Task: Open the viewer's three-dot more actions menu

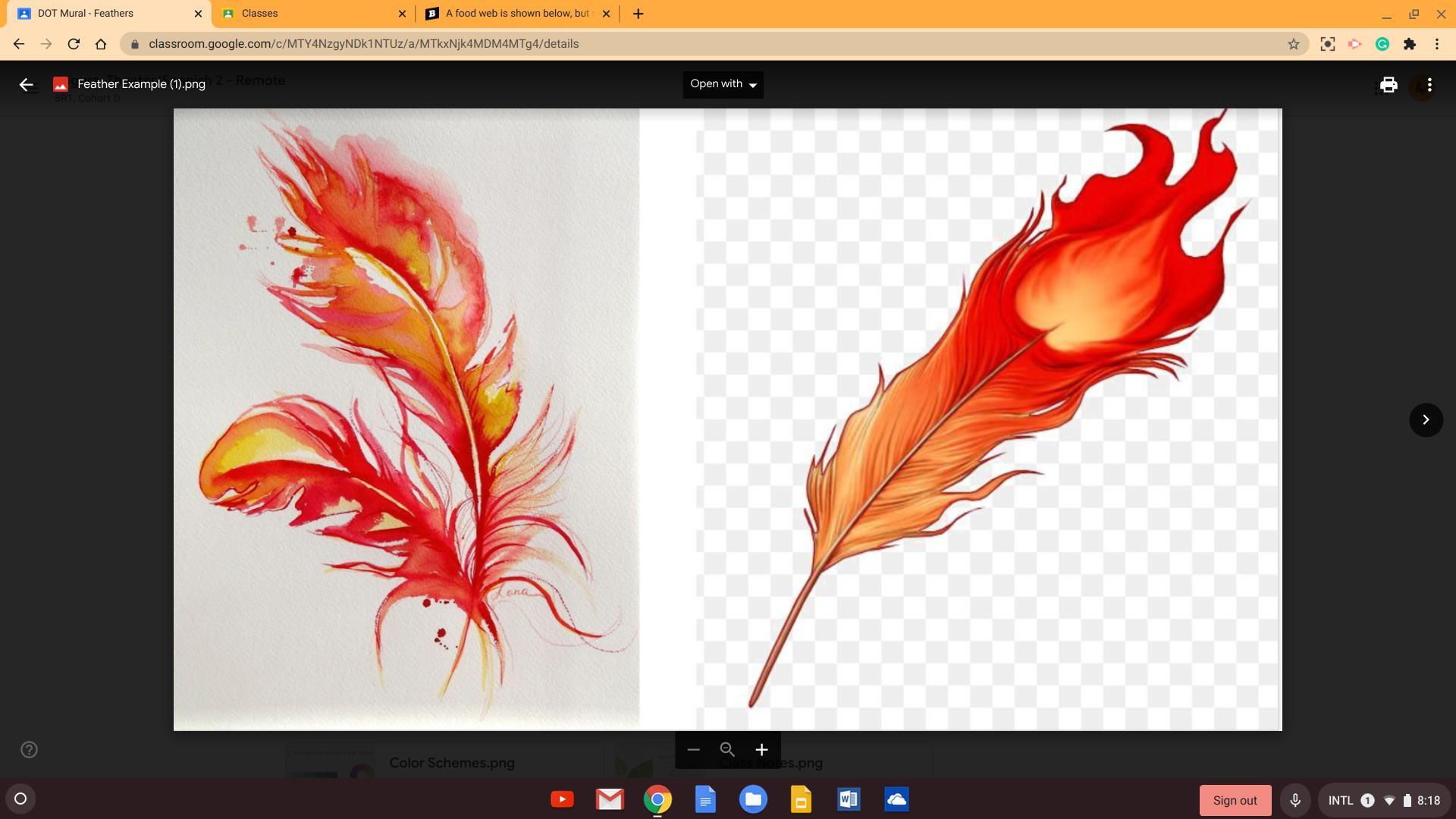Action: click(1429, 85)
